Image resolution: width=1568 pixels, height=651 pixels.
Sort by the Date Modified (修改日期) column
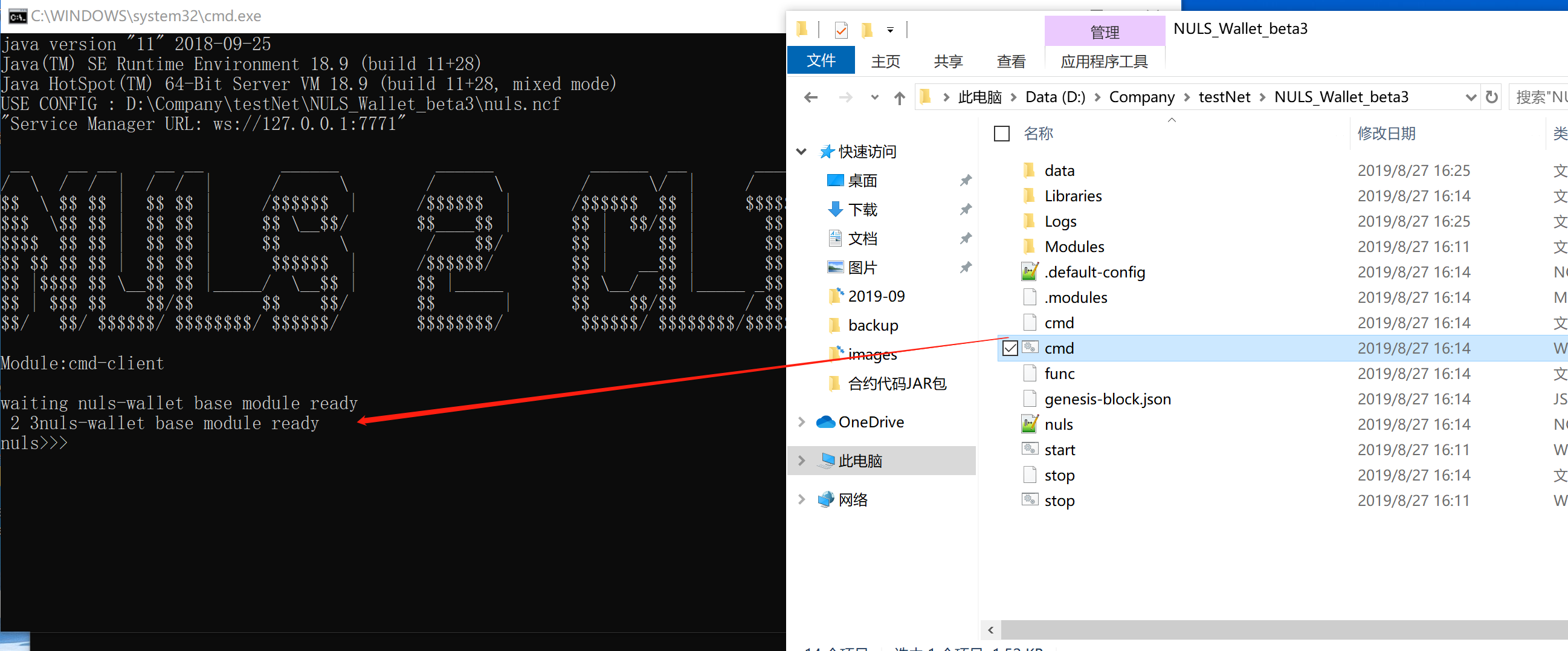tap(1386, 134)
